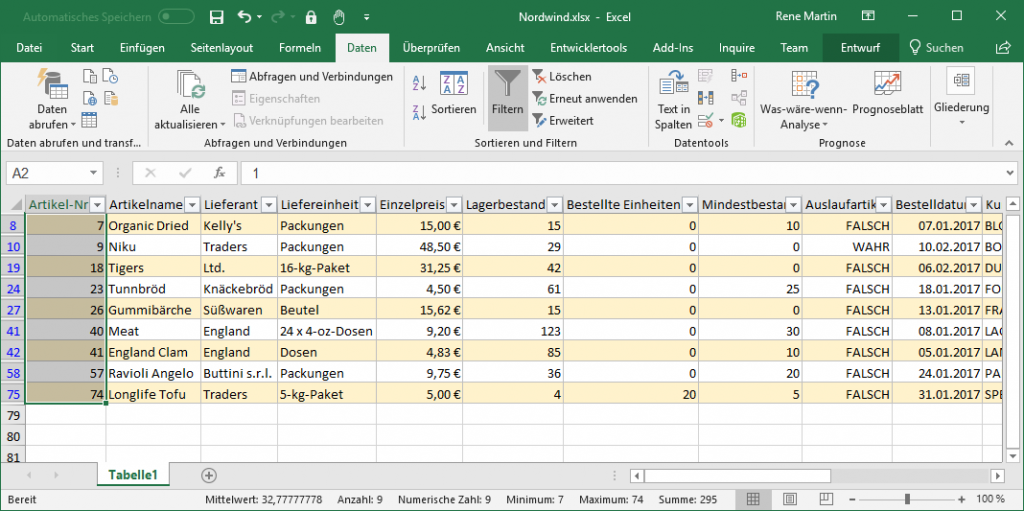This screenshot has width=1024, height=511.
Task: Switch to Normal view icon in status bar
Action: pyautogui.click(x=752, y=500)
